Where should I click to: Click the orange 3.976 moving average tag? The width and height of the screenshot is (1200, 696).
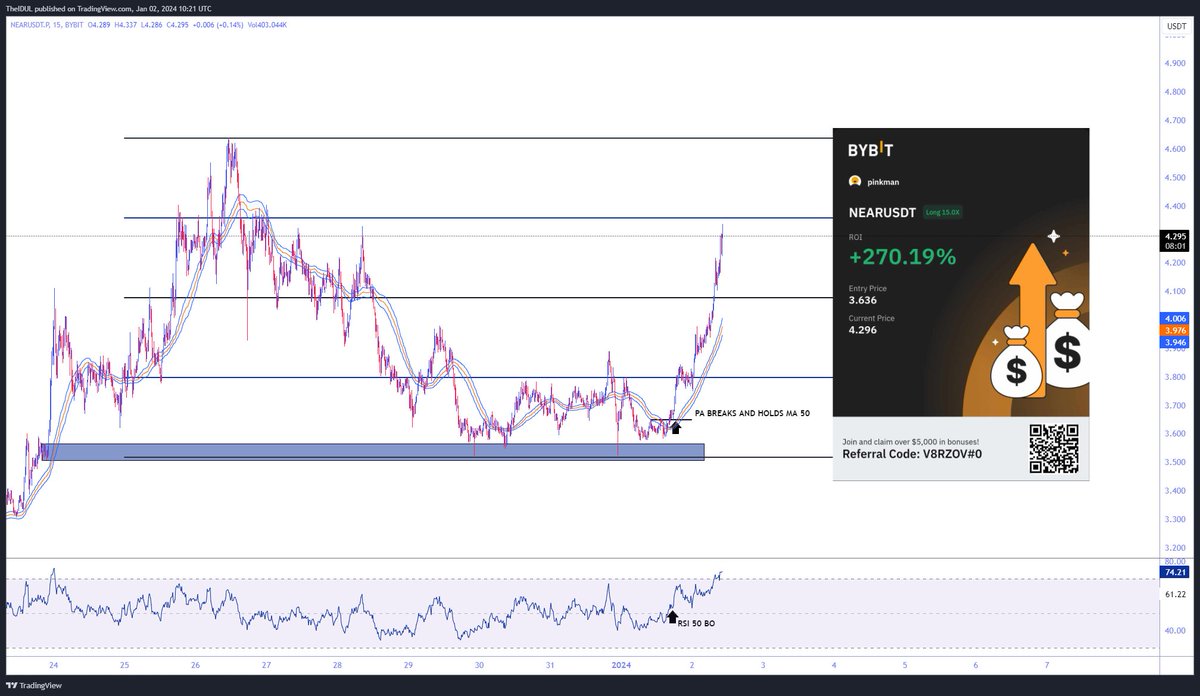click(1174, 330)
